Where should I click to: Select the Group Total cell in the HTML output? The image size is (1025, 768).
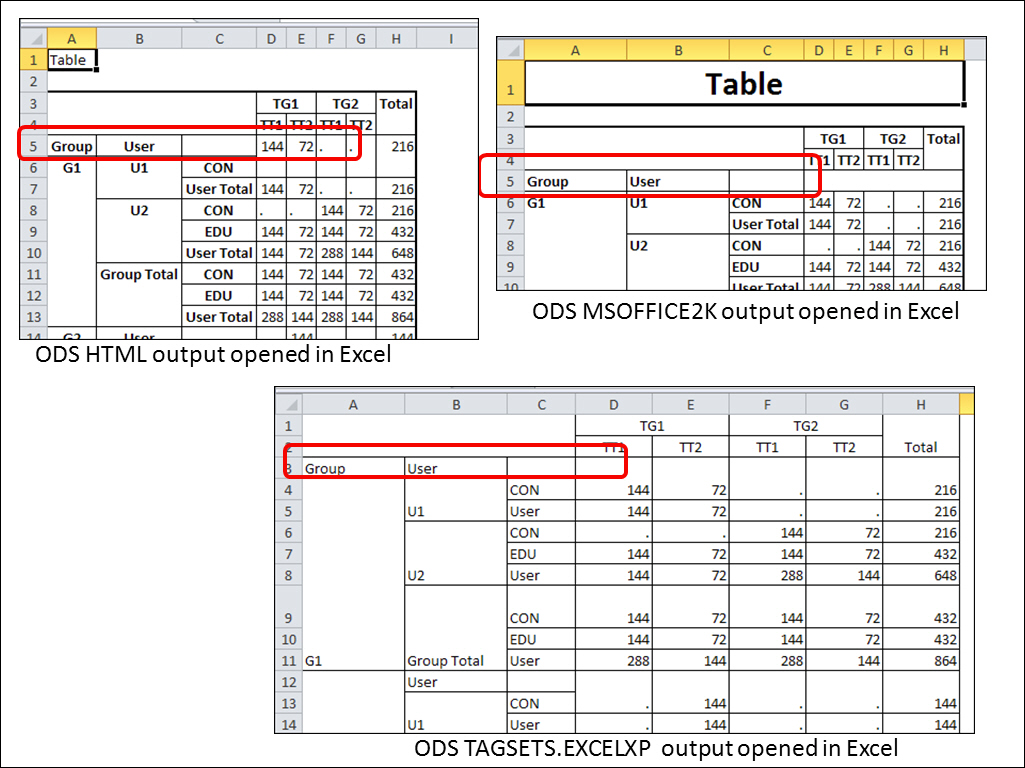[x=138, y=274]
